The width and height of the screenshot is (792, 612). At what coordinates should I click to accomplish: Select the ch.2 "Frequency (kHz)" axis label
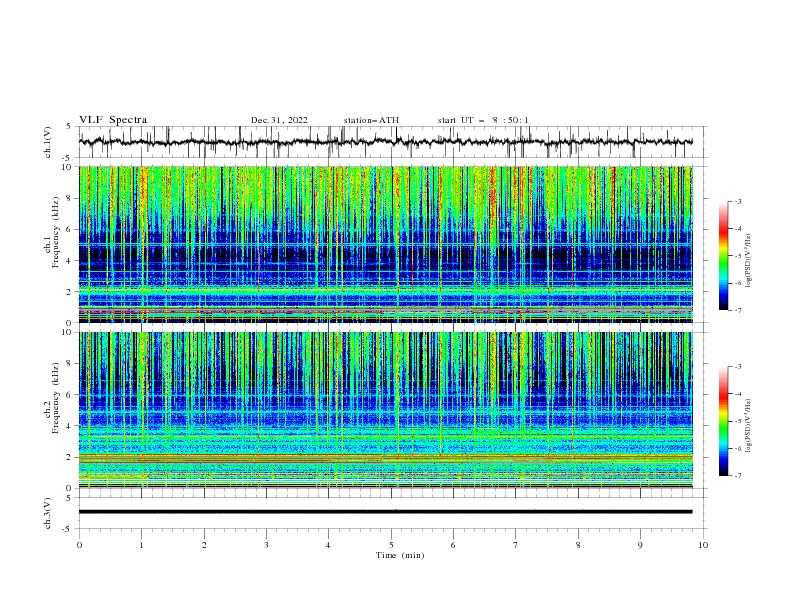pyautogui.click(x=56, y=397)
